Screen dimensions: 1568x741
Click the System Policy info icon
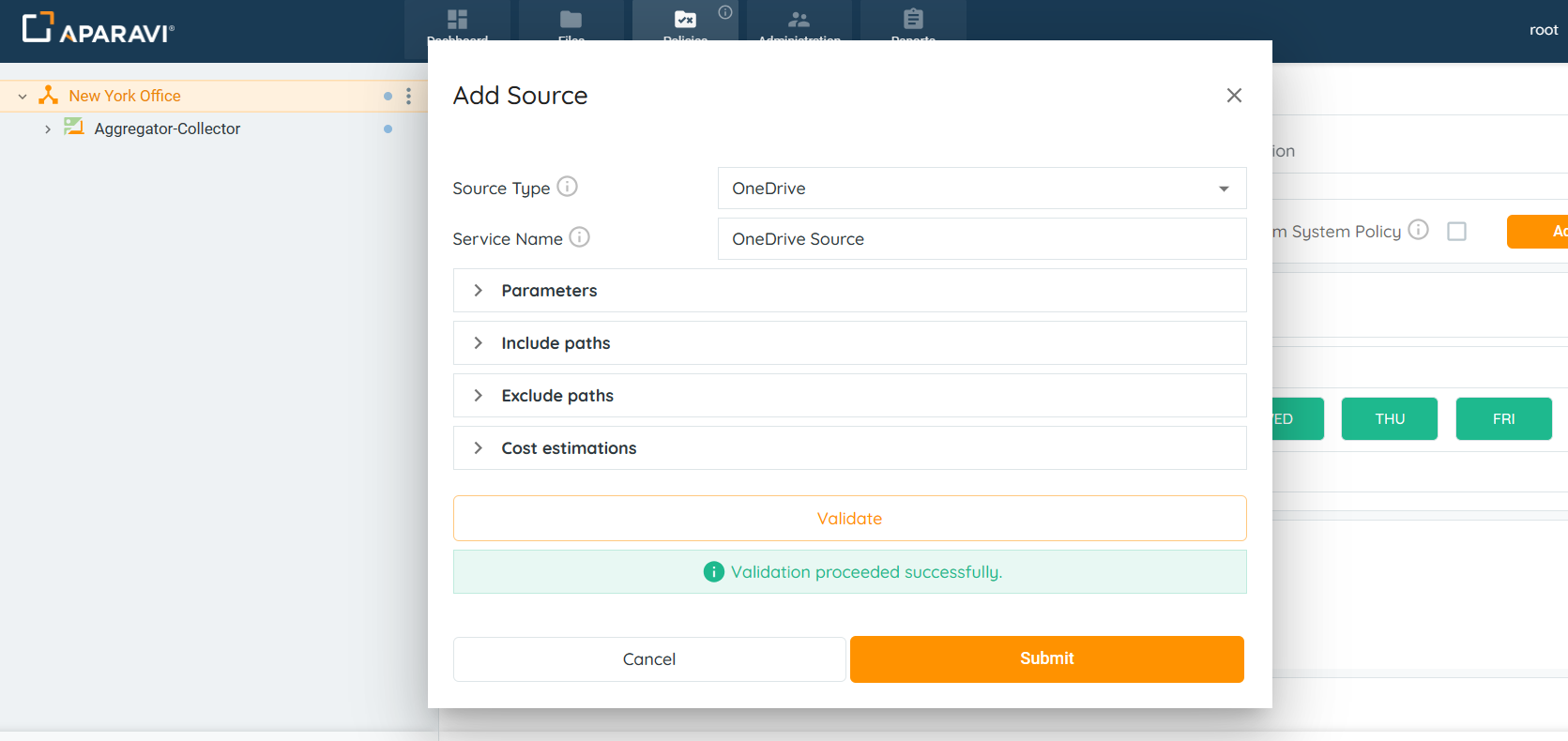tap(1418, 230)
